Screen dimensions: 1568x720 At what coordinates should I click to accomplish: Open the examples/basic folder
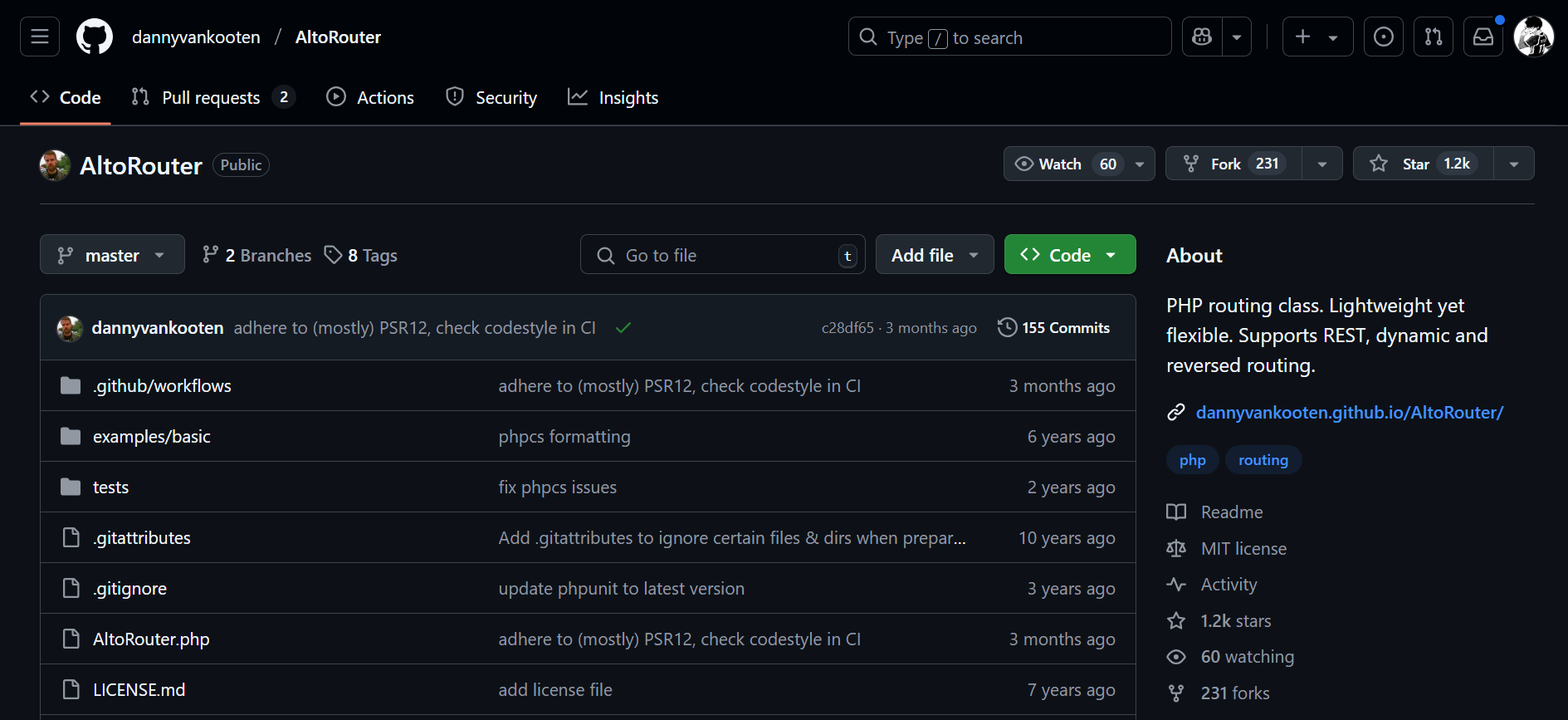[x=152, y=436]
